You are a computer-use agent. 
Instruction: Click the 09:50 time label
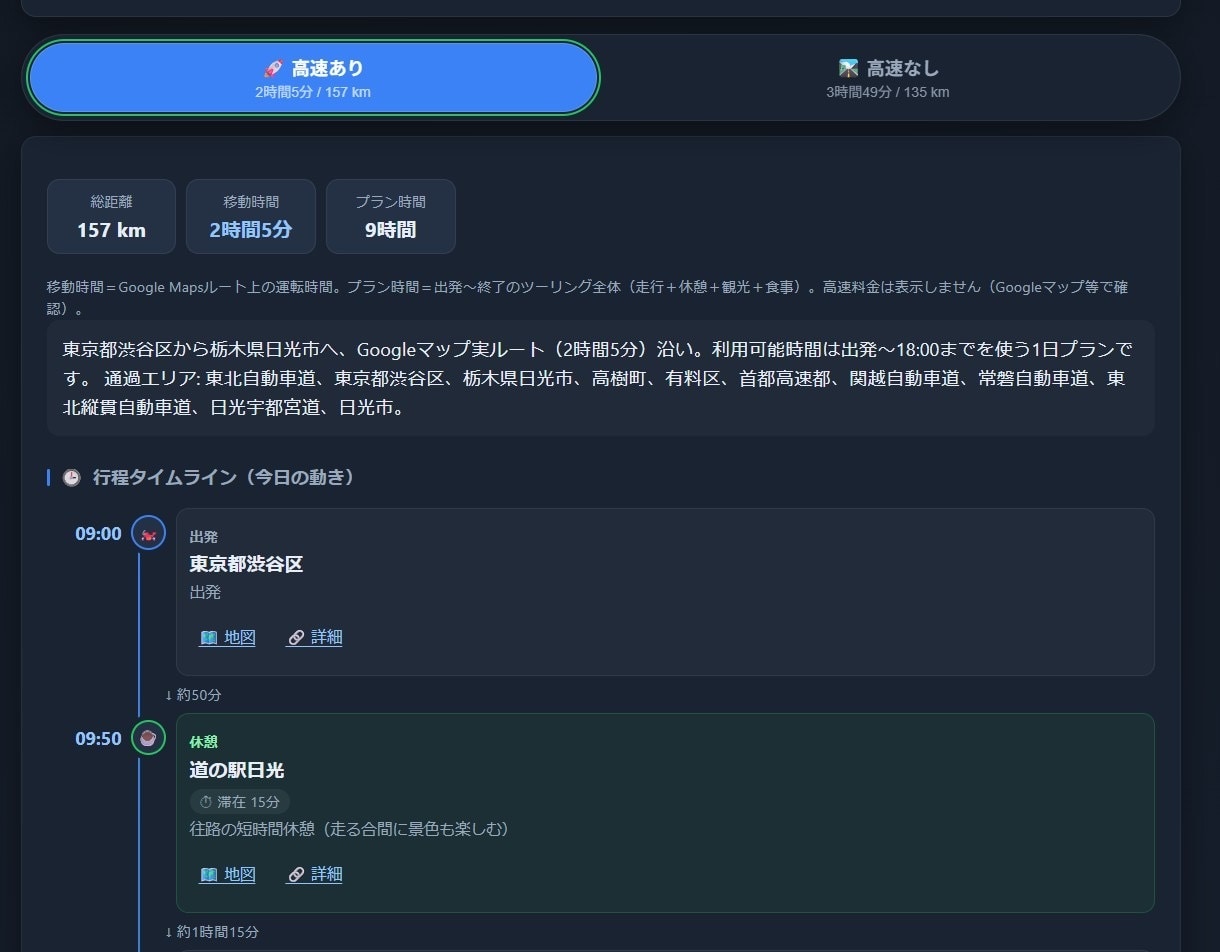[x=98, y=739]
